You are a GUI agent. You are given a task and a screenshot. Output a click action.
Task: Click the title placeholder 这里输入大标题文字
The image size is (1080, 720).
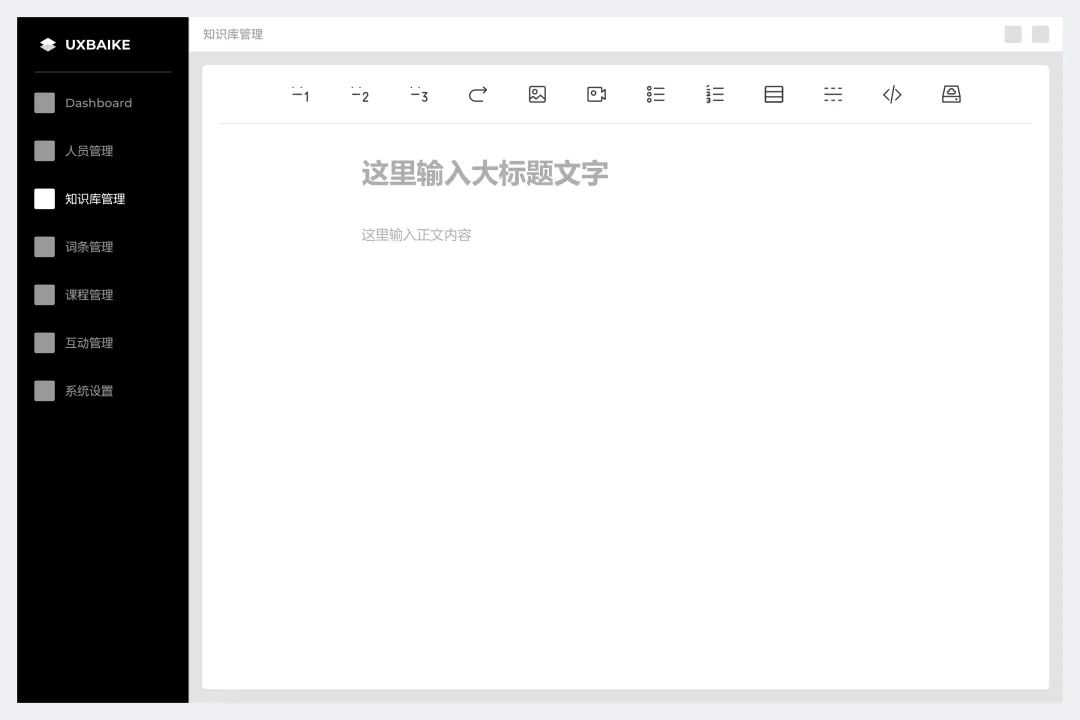pyautogui.click(x=483, y=173)
